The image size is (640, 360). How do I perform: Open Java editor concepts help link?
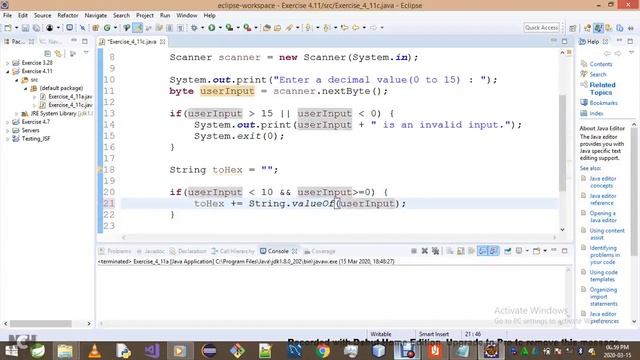point(602,182)
